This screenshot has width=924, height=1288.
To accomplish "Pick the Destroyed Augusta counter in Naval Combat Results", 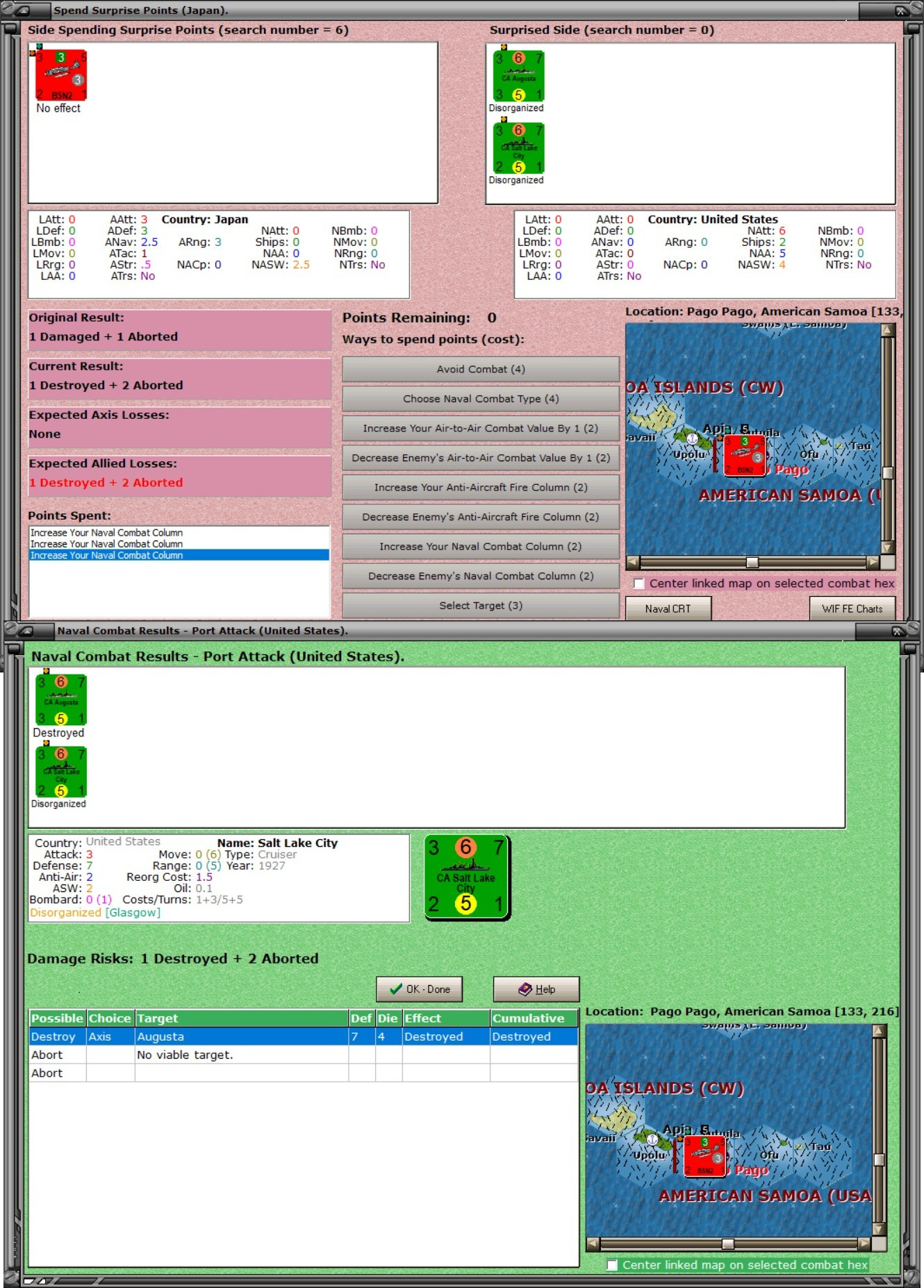I will (x=61, y=700).
